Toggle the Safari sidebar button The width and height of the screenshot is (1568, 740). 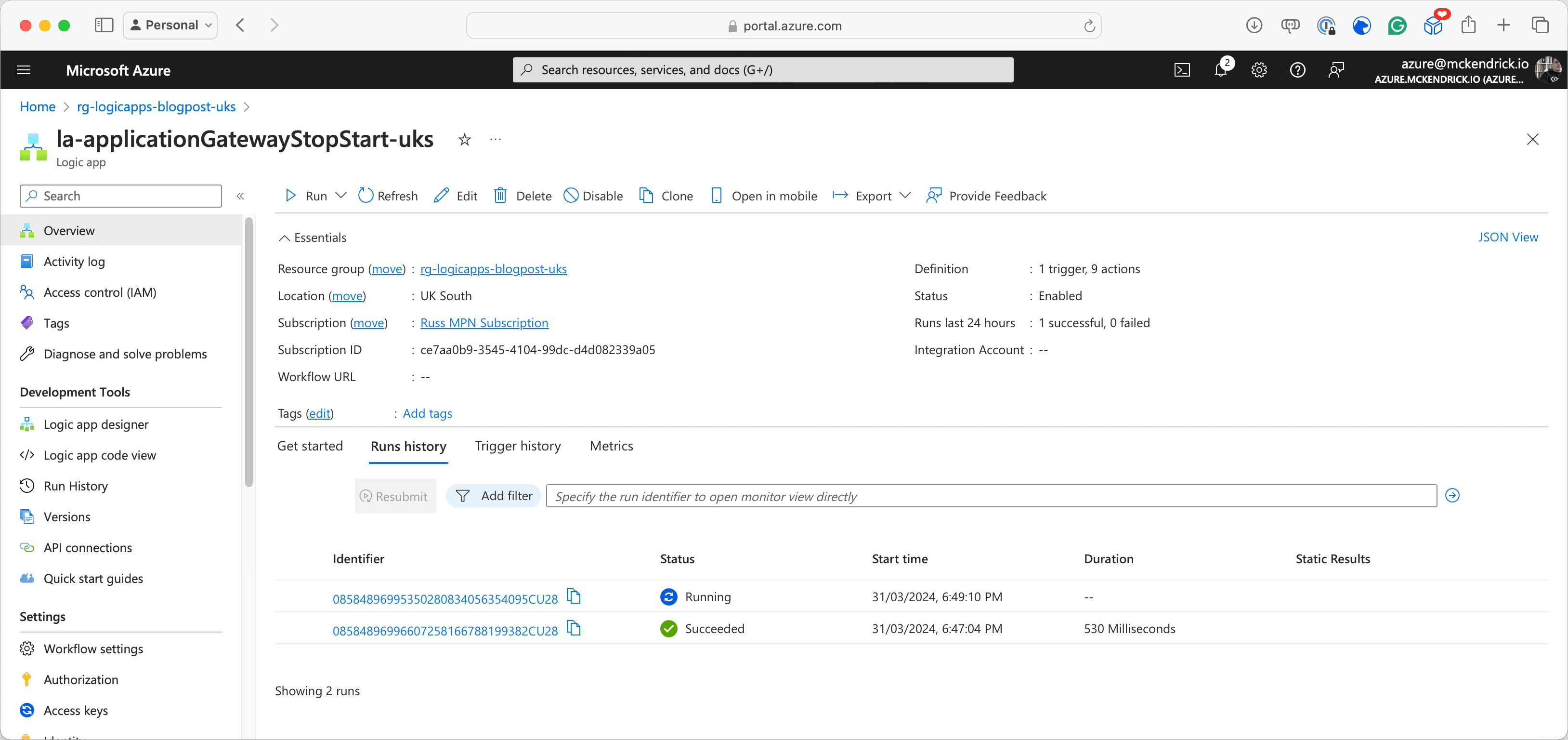104,25
